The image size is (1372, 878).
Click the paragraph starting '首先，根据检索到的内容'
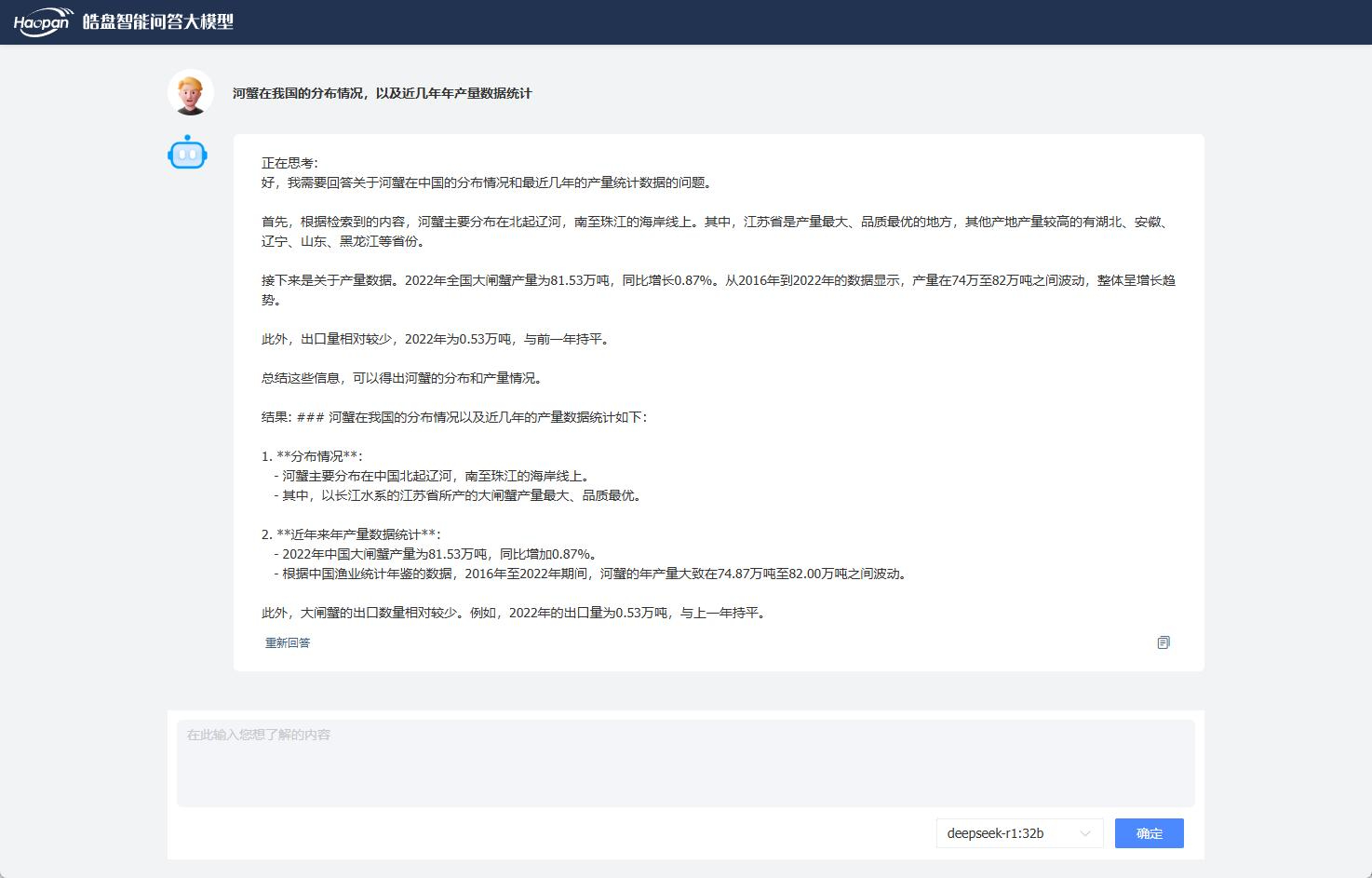click(x=717, y=232)
